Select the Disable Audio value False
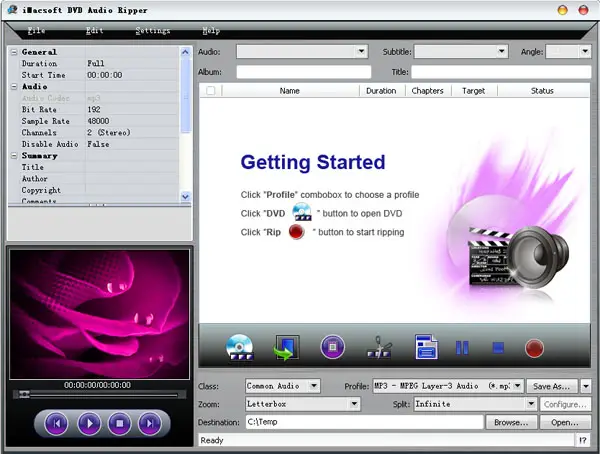The height and width of the screenshot is (454, 600). pyautogui.click(x=98, y=144)
